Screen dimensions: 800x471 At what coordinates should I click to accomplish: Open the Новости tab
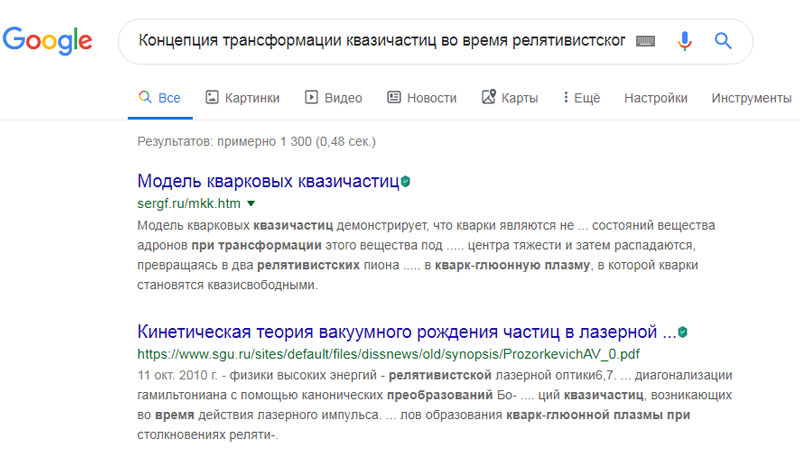pos(421,97)
